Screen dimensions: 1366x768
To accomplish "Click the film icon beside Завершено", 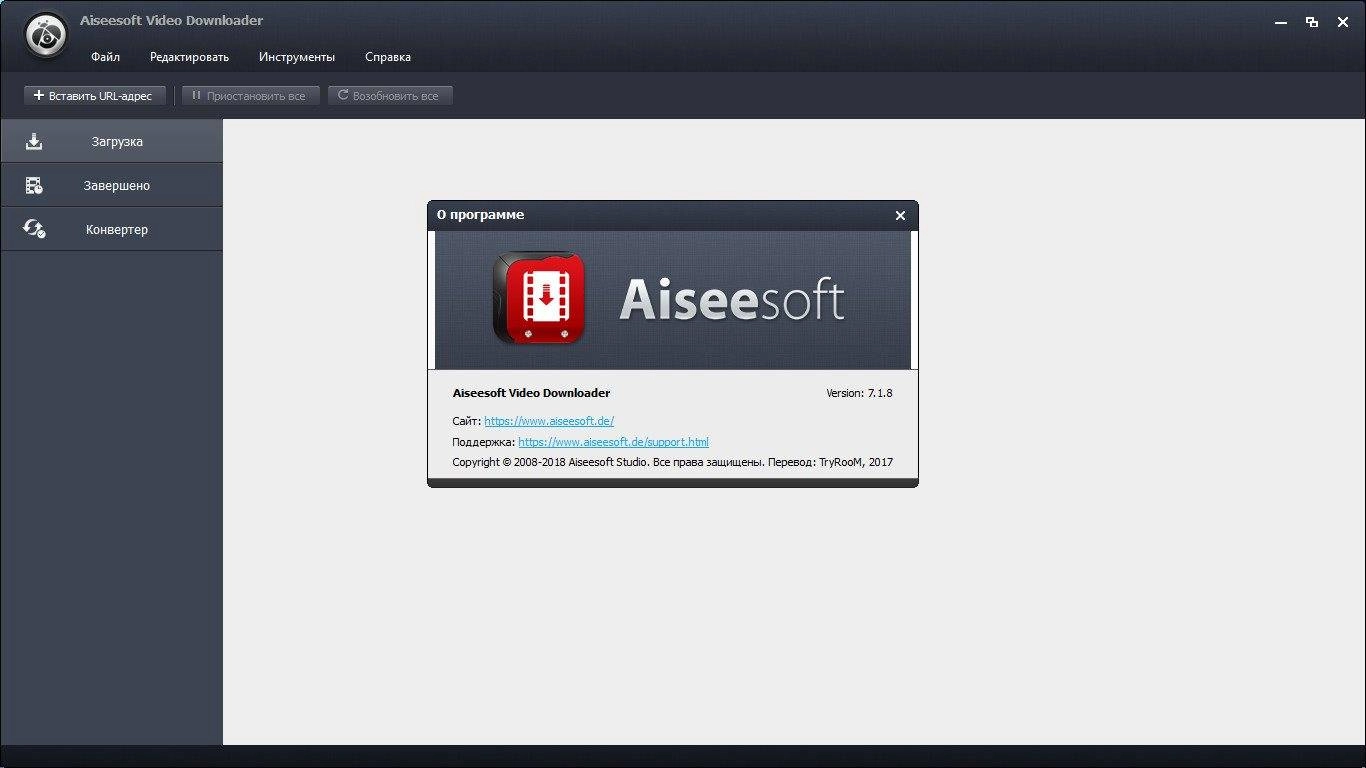I will coord(34,185).
